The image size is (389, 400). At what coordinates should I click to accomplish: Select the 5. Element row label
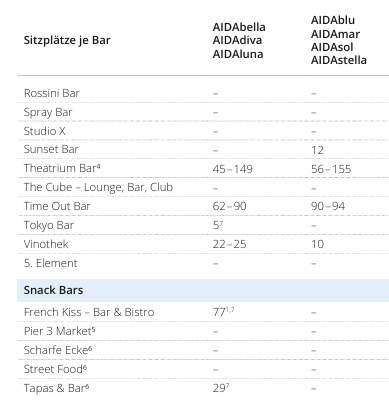50,263
